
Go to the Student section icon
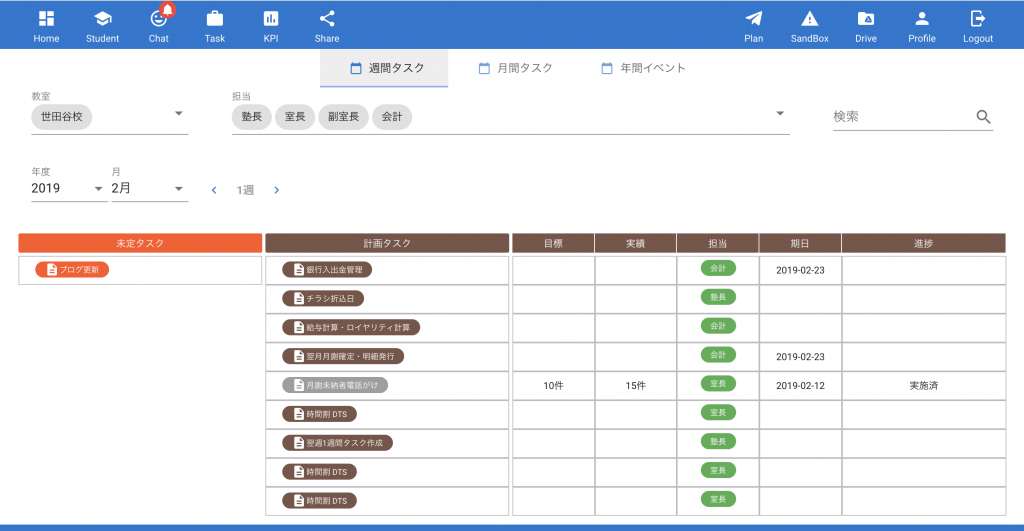(x=102, y=19)
